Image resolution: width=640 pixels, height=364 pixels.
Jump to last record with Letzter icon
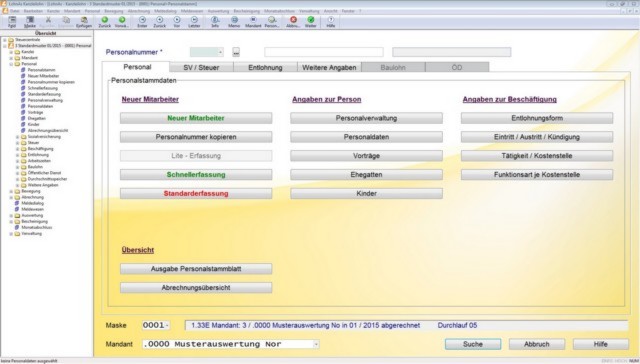click(x=194, y=21)
